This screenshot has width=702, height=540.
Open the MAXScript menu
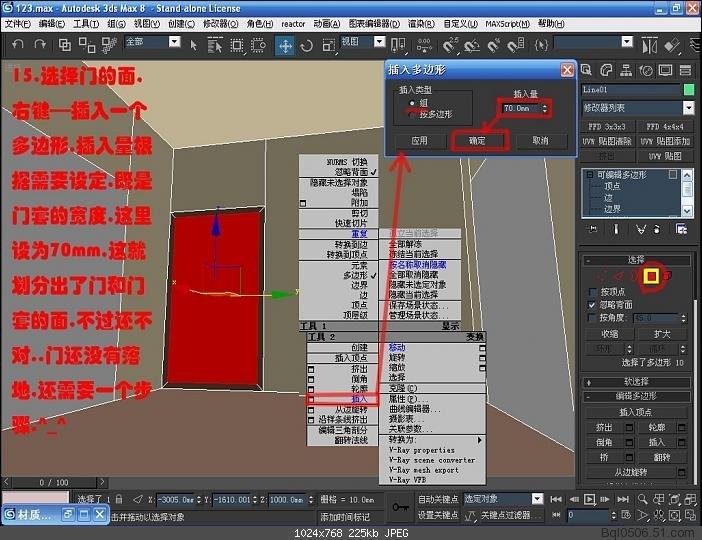point(507,24)
